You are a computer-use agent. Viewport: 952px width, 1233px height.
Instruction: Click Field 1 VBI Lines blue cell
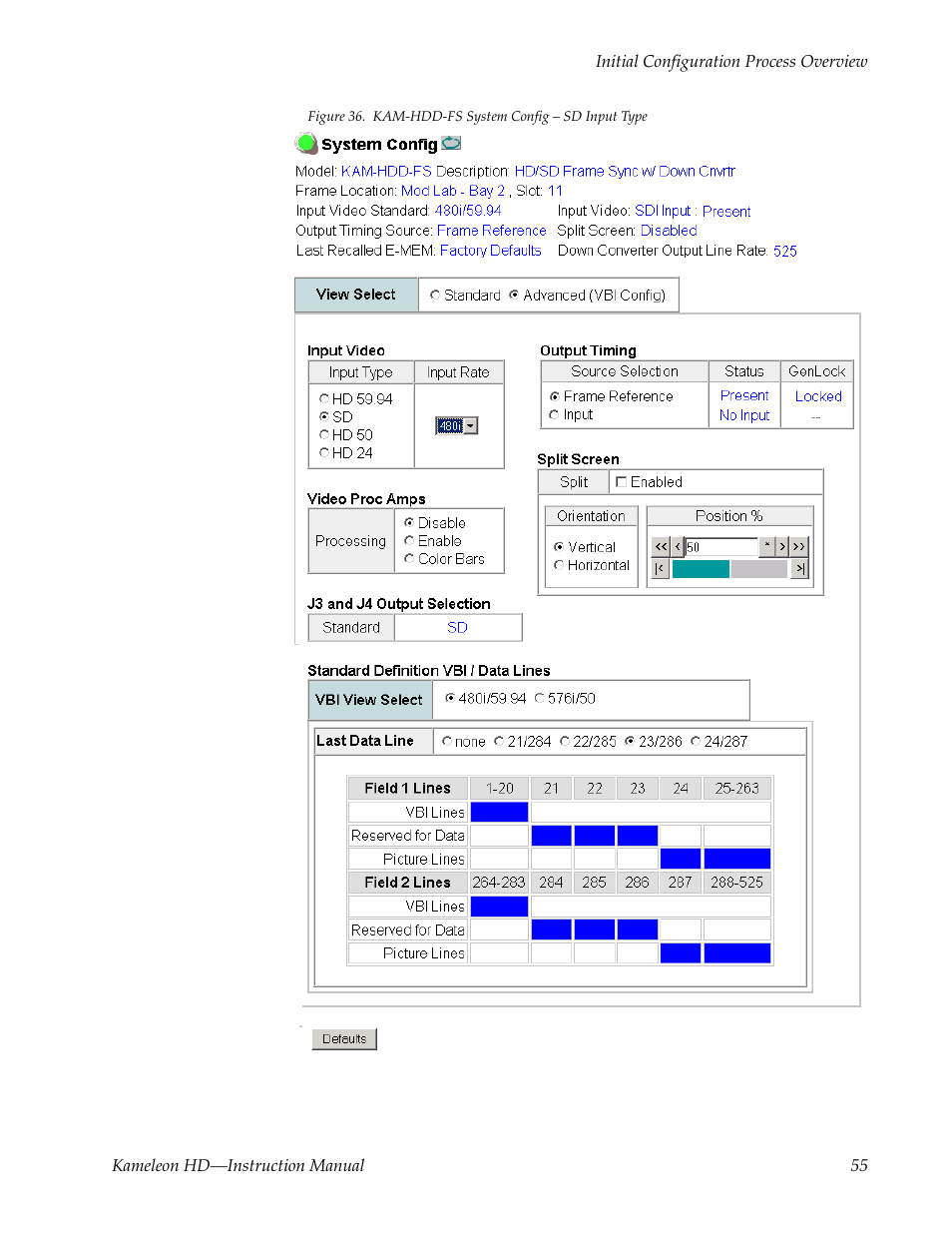tap(499, 812)
